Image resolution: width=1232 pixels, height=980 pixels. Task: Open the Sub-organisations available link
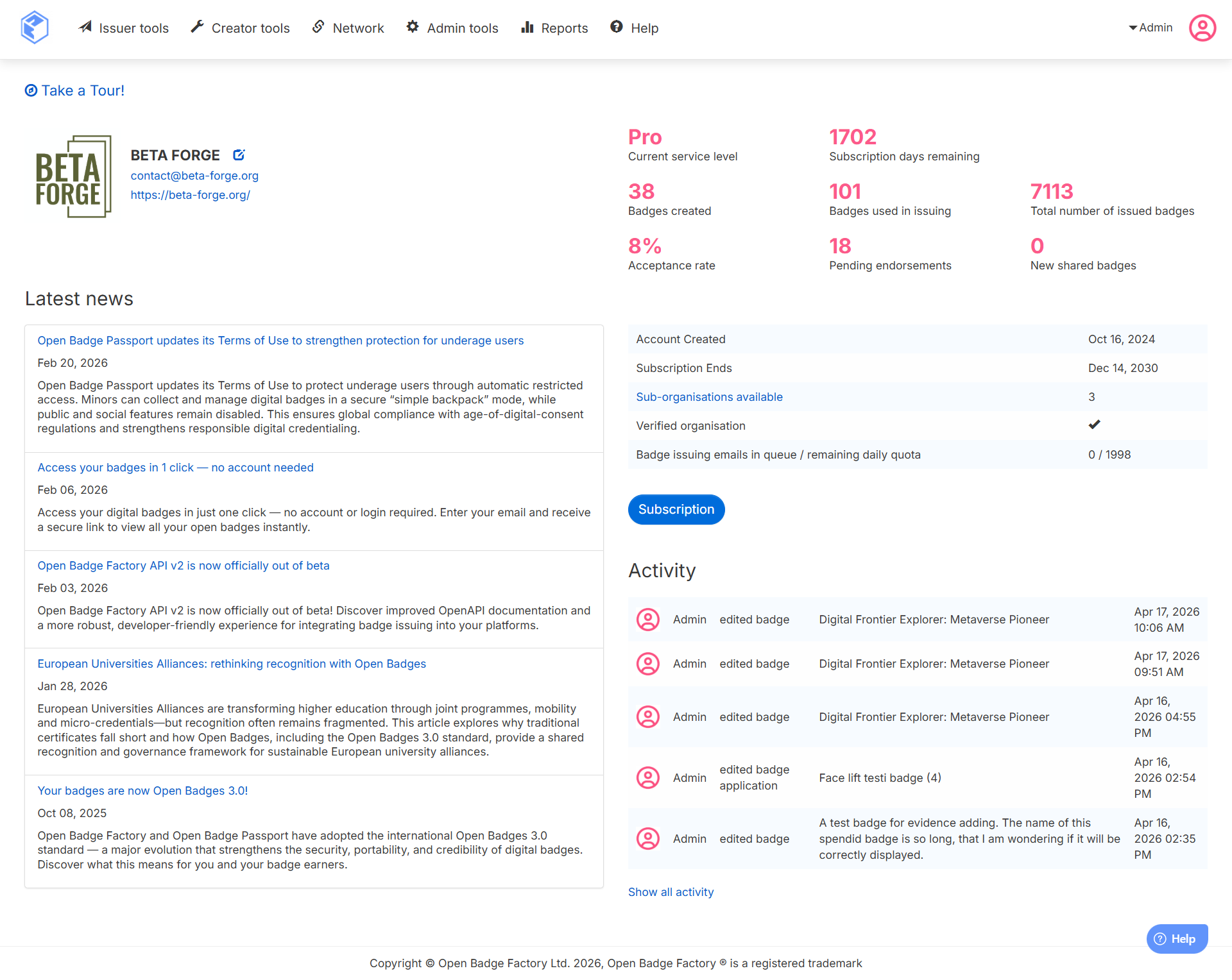(709, 397)
